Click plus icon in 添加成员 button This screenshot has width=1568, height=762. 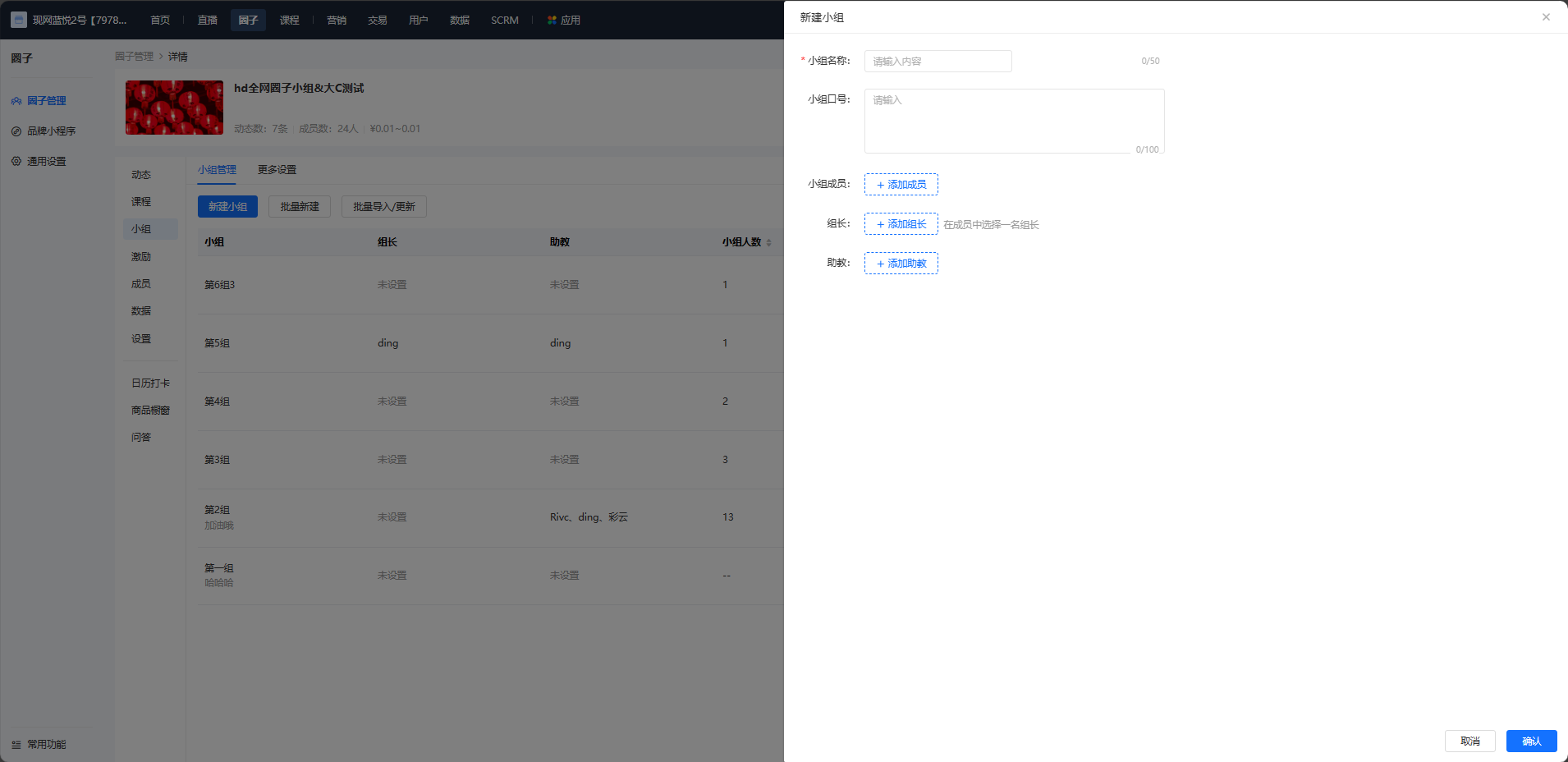point(880,185)
